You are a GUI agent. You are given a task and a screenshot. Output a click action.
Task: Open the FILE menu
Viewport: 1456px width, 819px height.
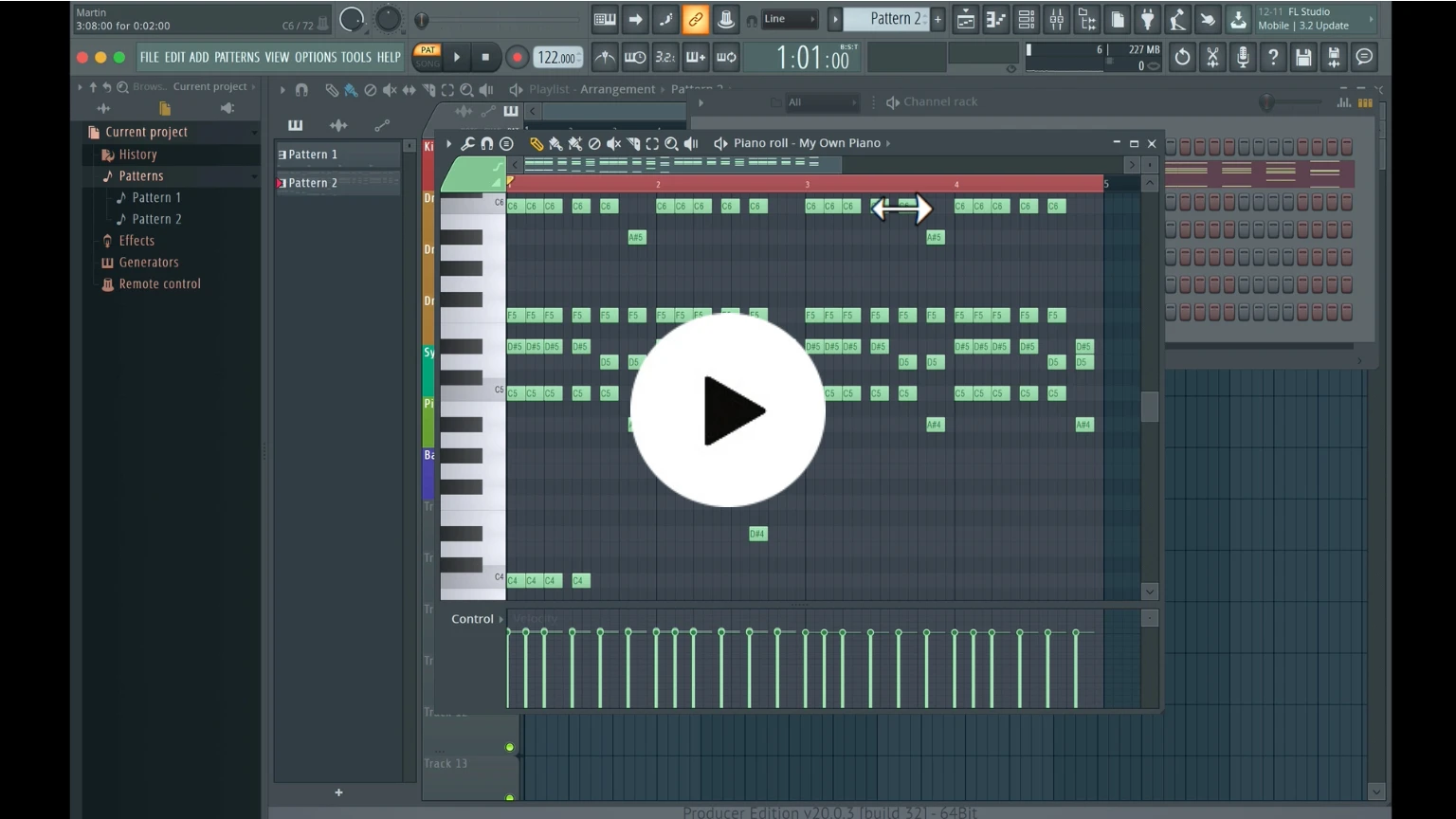point(150,58)
